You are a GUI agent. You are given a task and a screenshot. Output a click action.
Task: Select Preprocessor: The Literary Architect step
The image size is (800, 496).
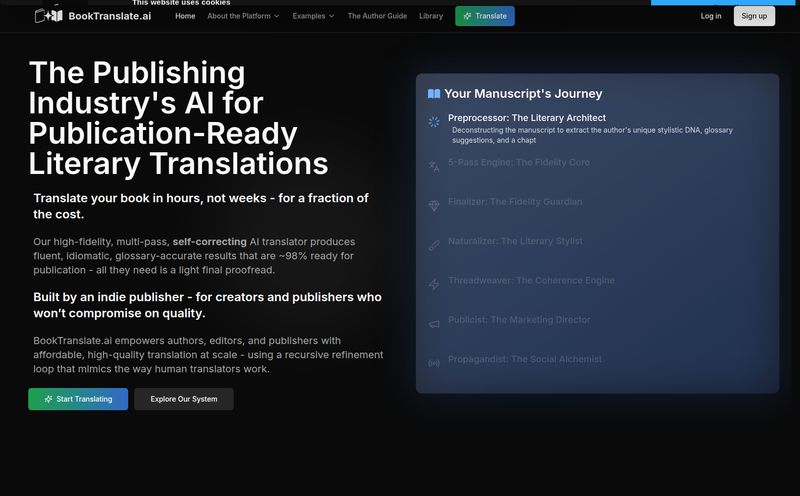[x=527, y=118]
